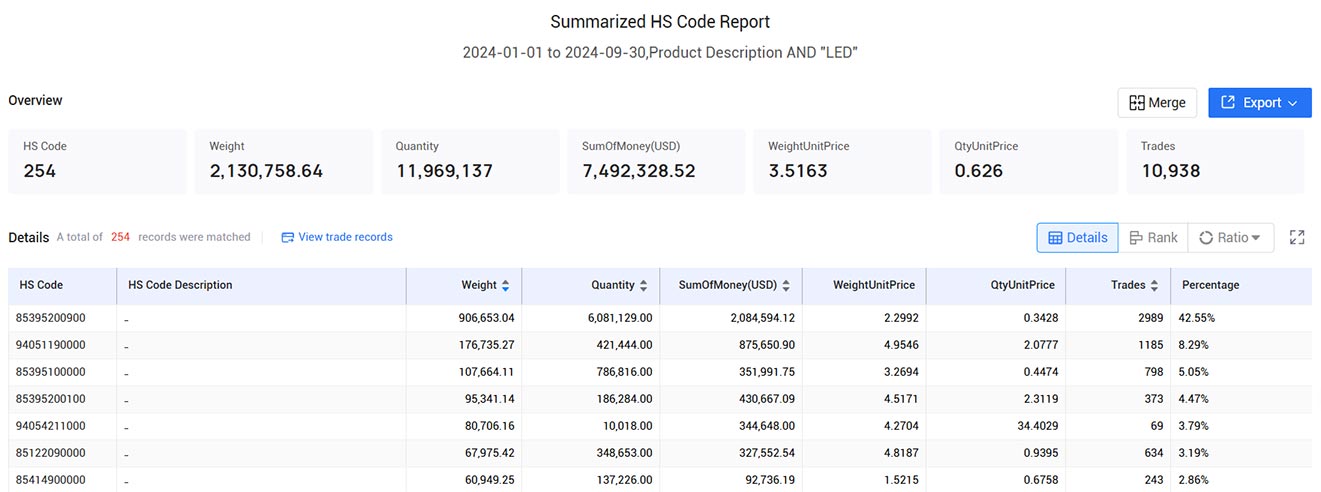This screenshot has width=1321, height=492.
Task: Click HS Code Description column header
Action: point(261,285)
